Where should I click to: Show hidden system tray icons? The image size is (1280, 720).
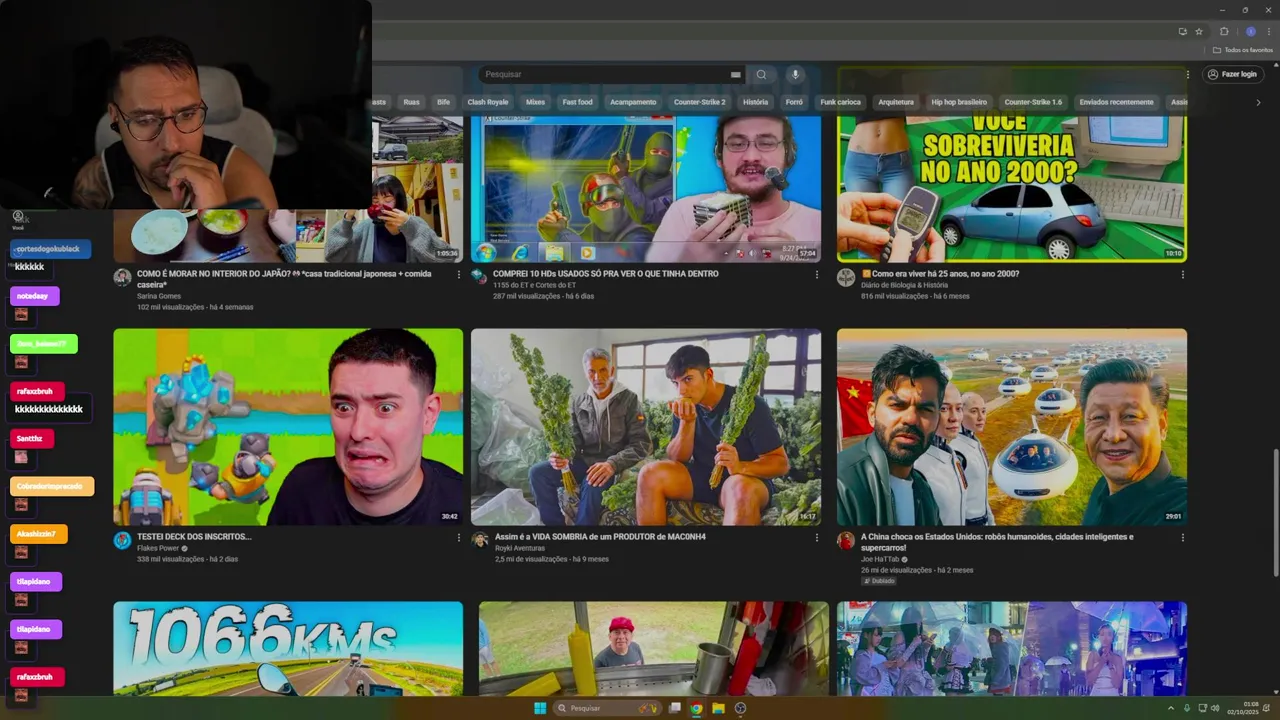coord(1171,708)
